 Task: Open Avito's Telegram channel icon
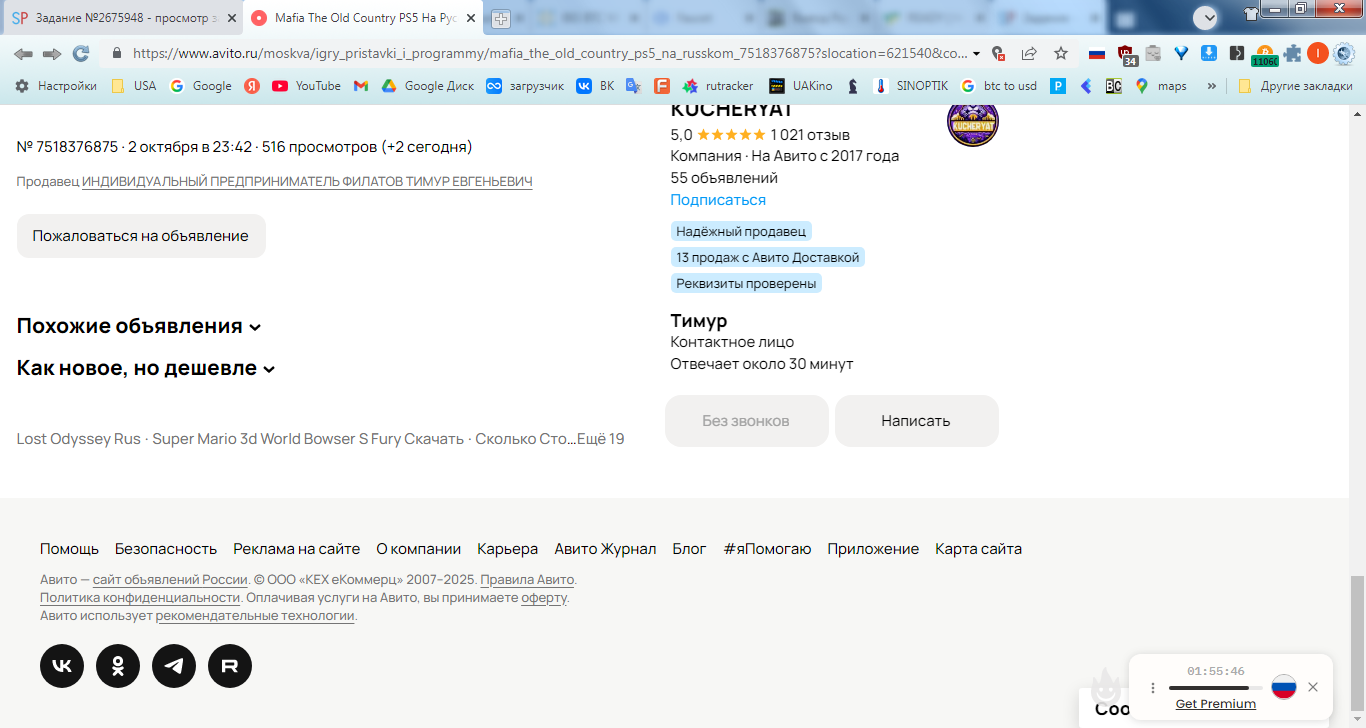coord(174,666)
